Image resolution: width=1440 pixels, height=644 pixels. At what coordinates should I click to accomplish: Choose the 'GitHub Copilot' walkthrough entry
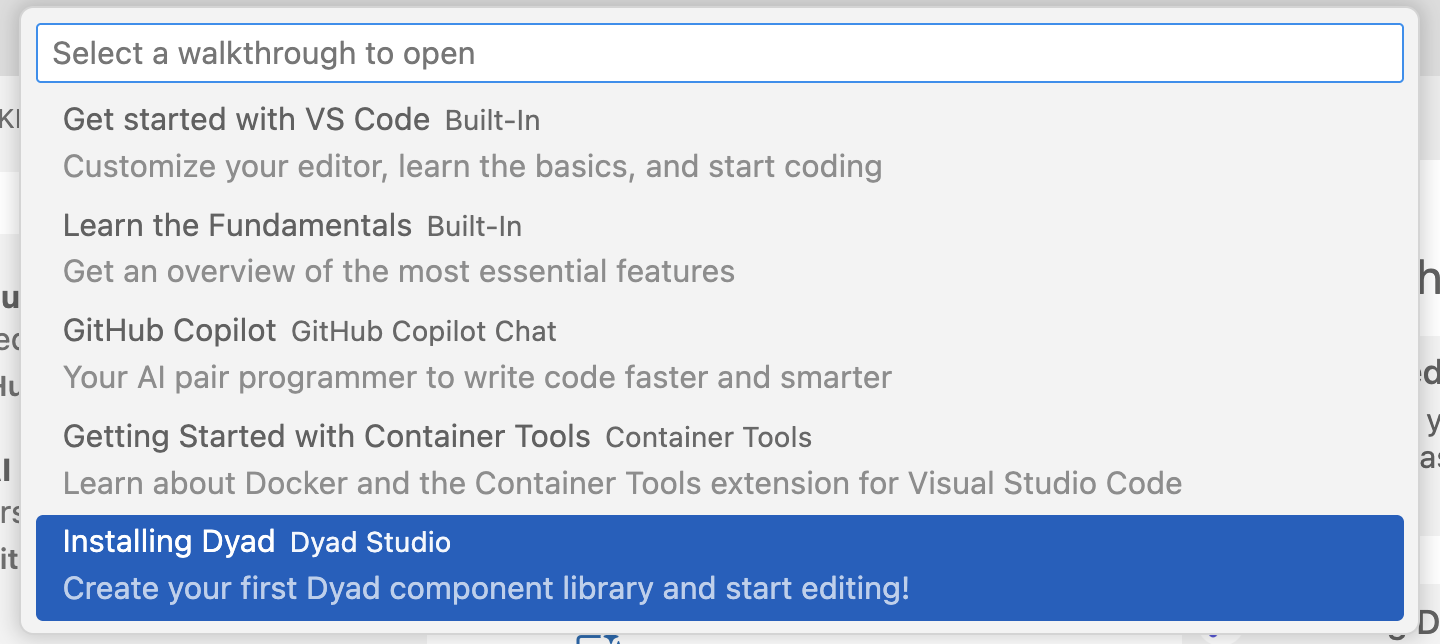point(169,331)
